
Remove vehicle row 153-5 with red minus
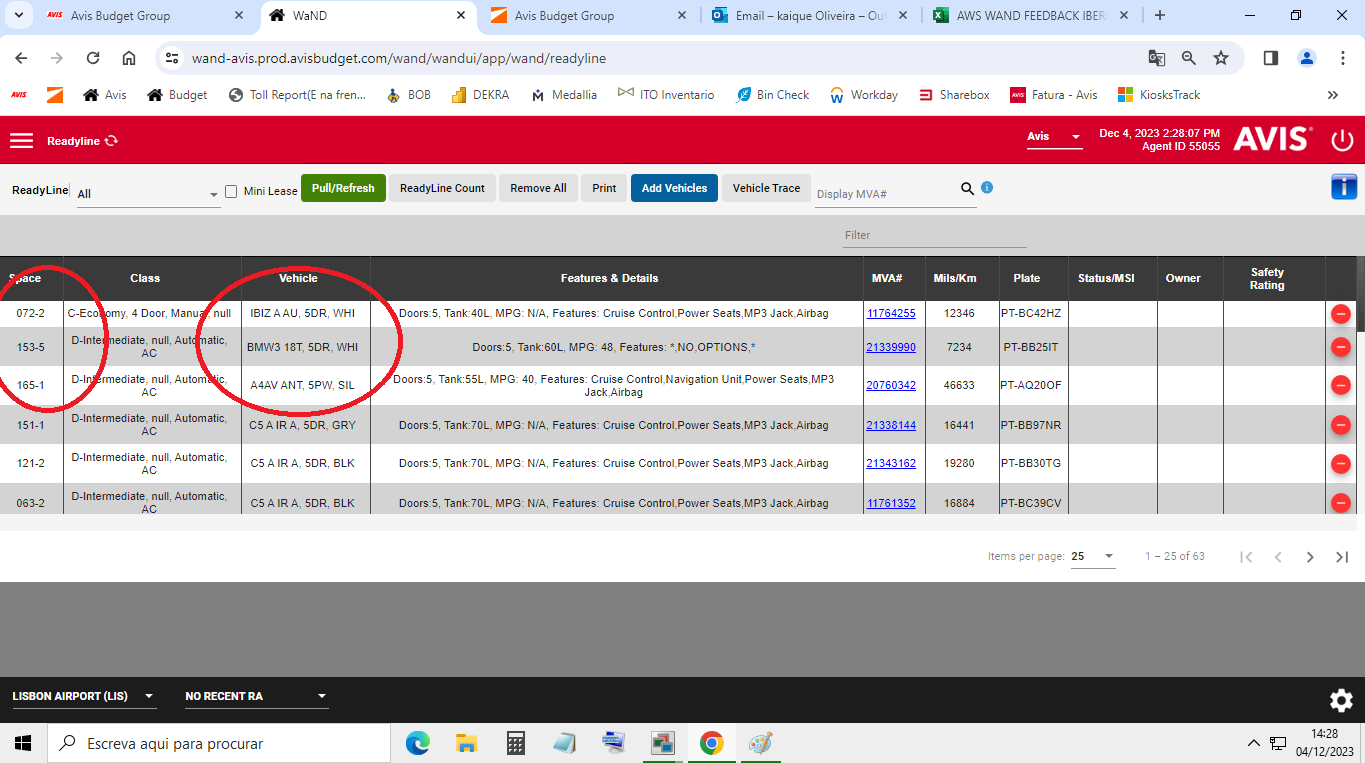pyautogui.click(x=1341, y=347)
